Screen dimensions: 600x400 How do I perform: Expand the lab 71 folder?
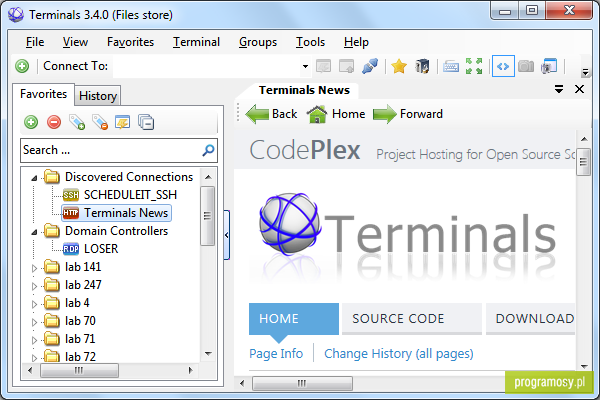pyautogui.click(x=34, y=340)
